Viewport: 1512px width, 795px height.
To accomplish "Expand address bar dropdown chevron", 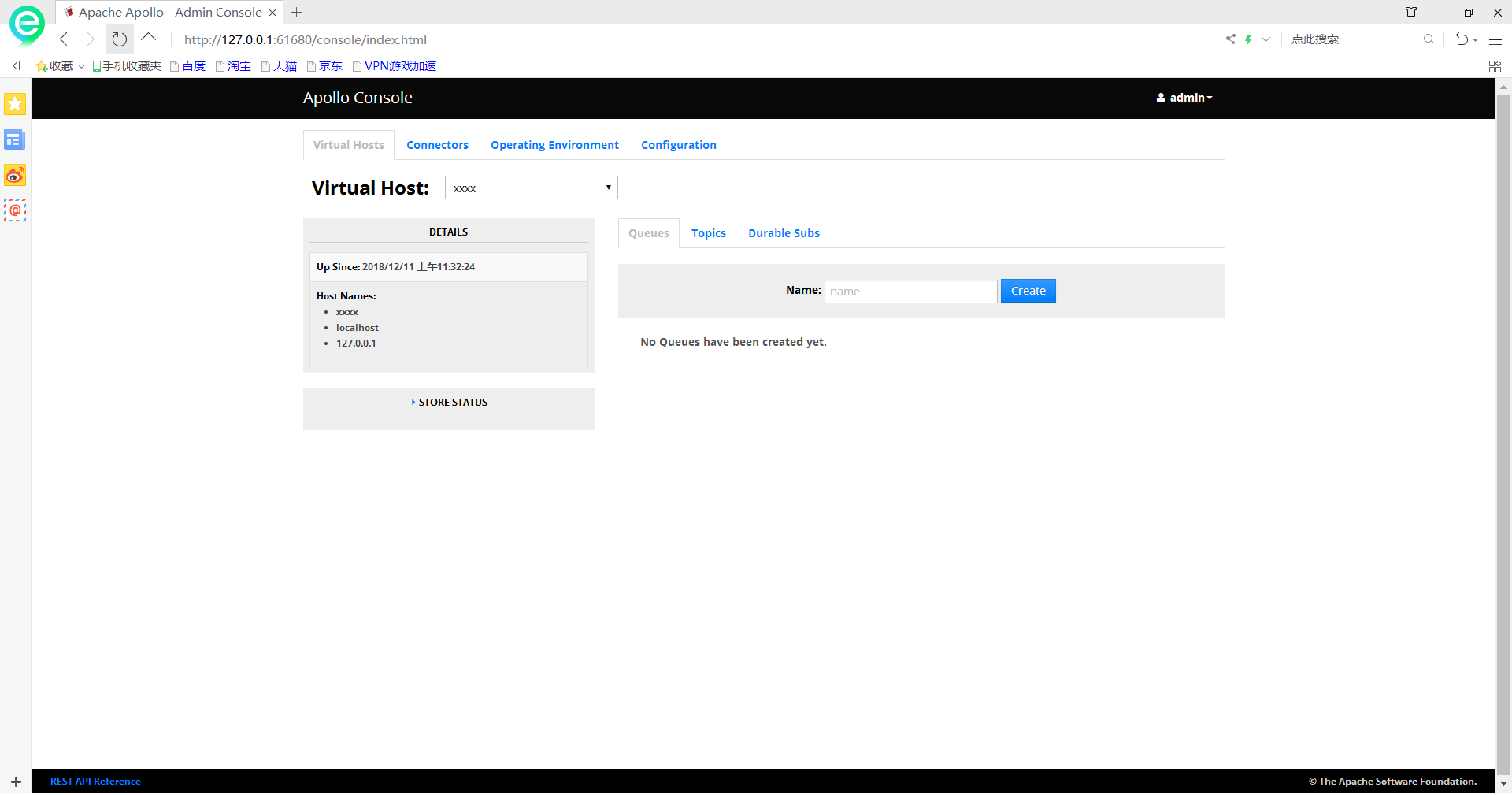I will 1266,39.
